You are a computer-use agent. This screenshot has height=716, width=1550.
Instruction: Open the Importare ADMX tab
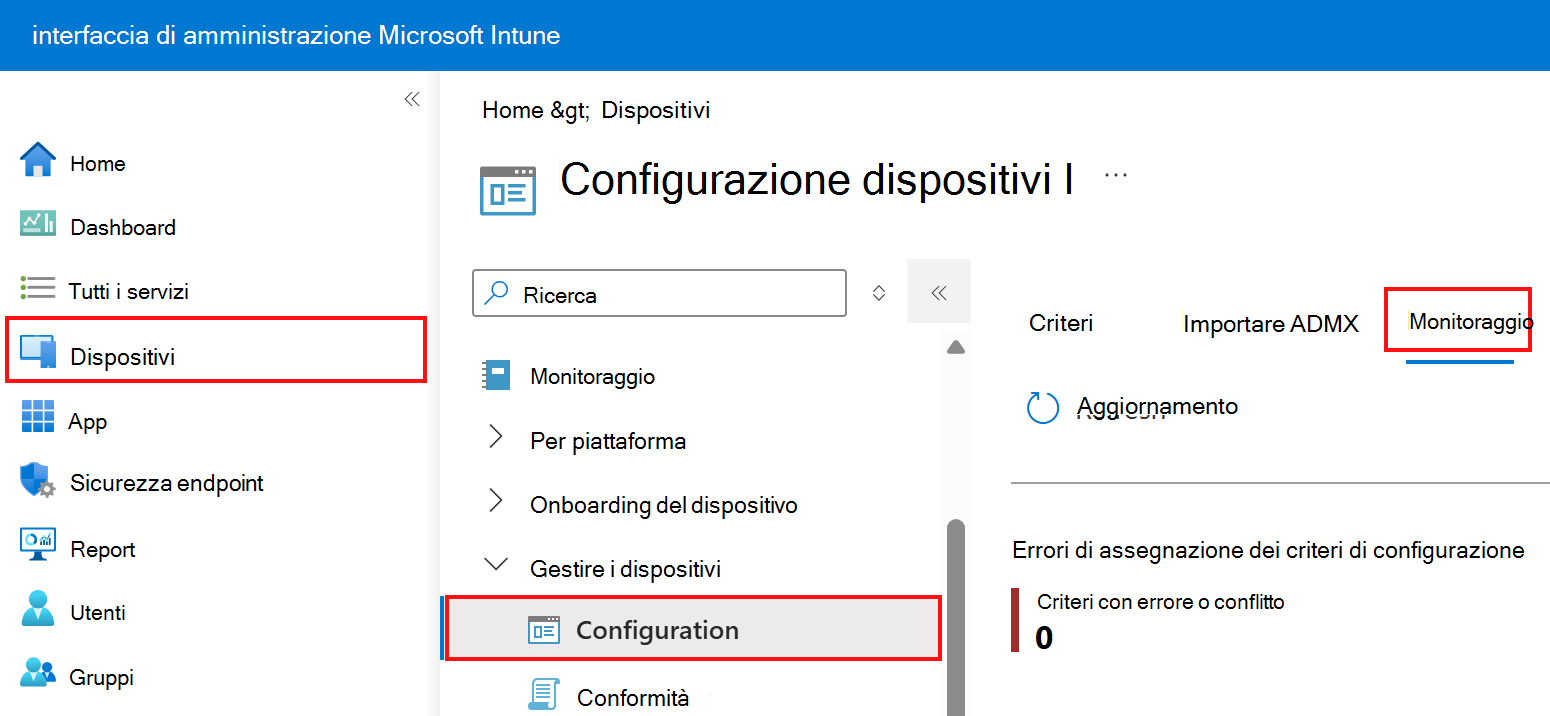point(1268,322)
